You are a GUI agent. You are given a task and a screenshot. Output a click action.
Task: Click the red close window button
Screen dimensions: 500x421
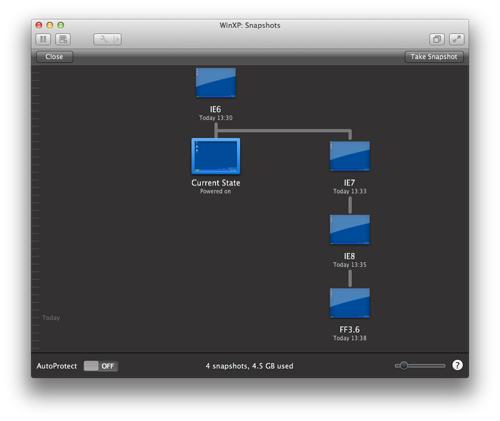[x=39, y=25]
